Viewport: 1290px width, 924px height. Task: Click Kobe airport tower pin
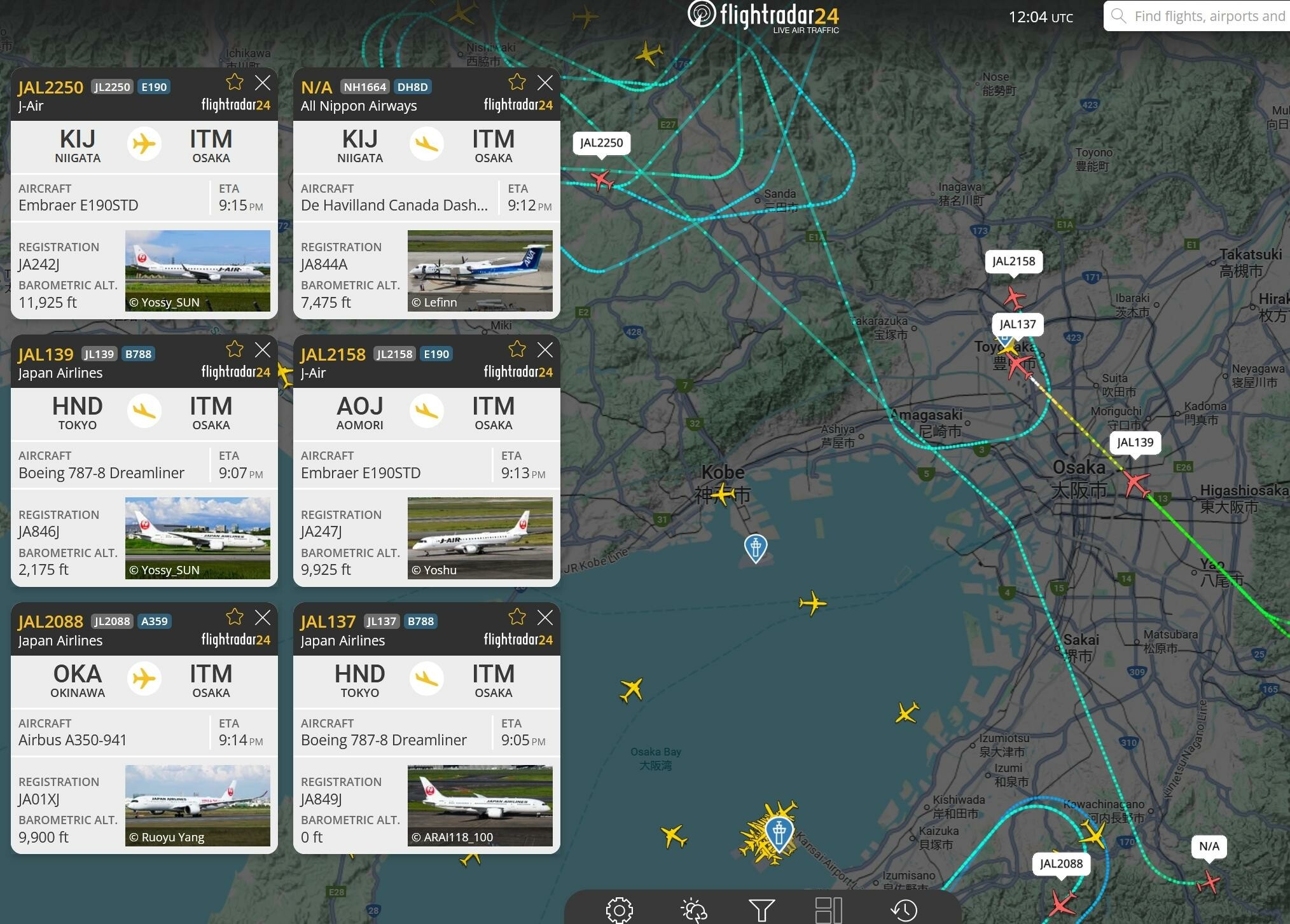pos(756,548)
